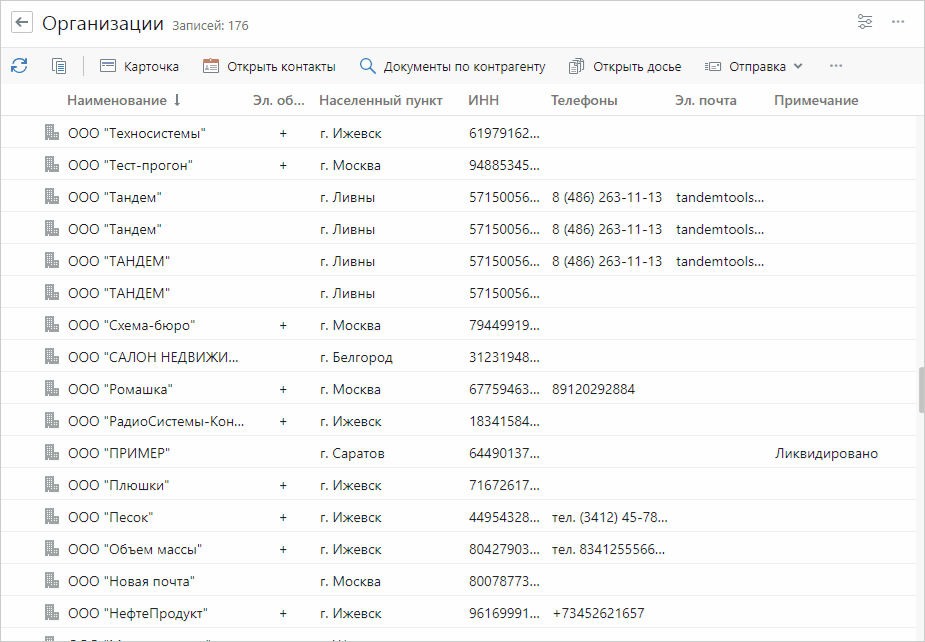Click building icon of ООО "ПРИМЕР"
This screenshot has height=642, width=925.
click(52, 453)
